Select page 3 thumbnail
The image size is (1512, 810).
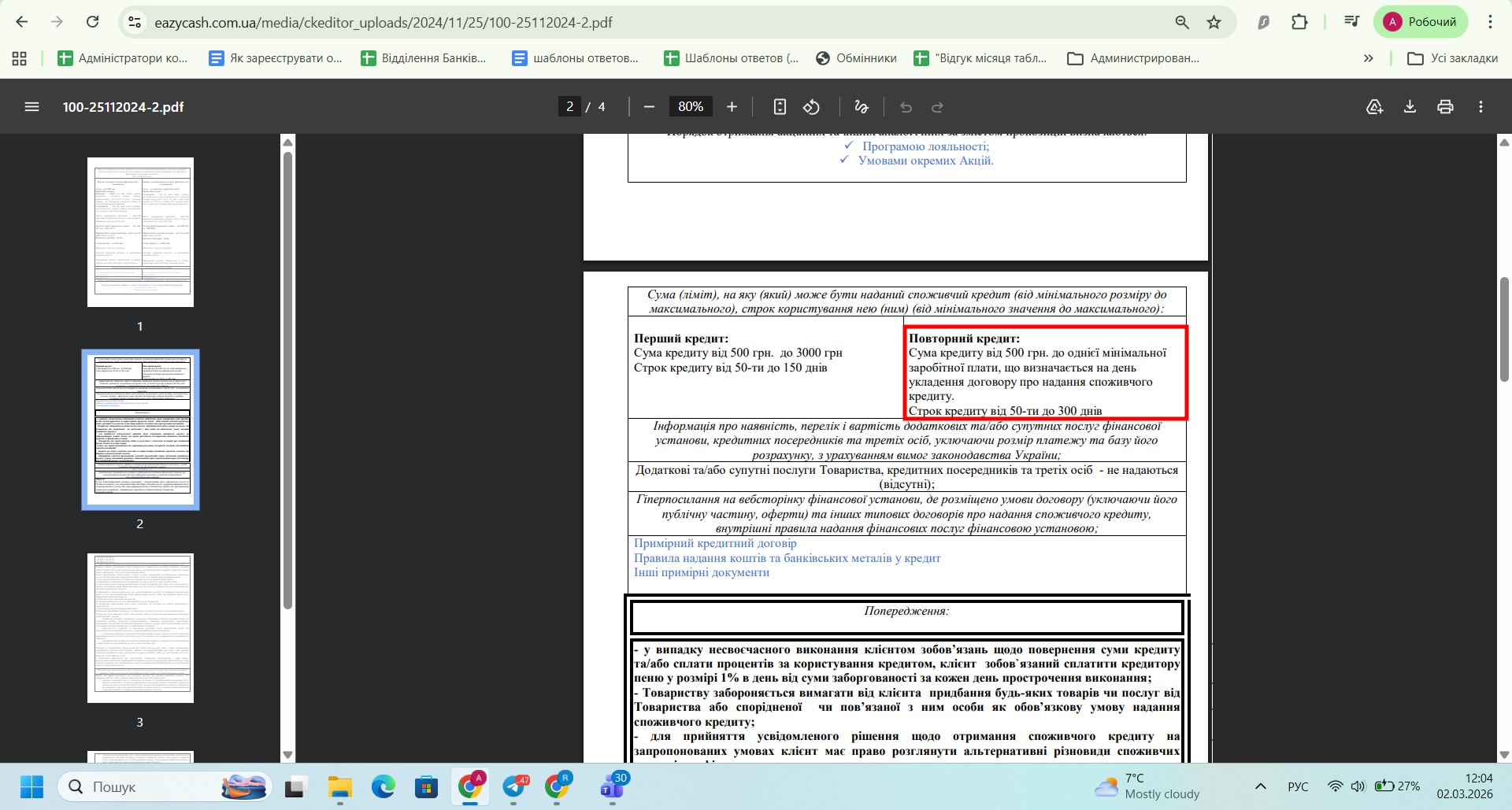pos(140,628)
